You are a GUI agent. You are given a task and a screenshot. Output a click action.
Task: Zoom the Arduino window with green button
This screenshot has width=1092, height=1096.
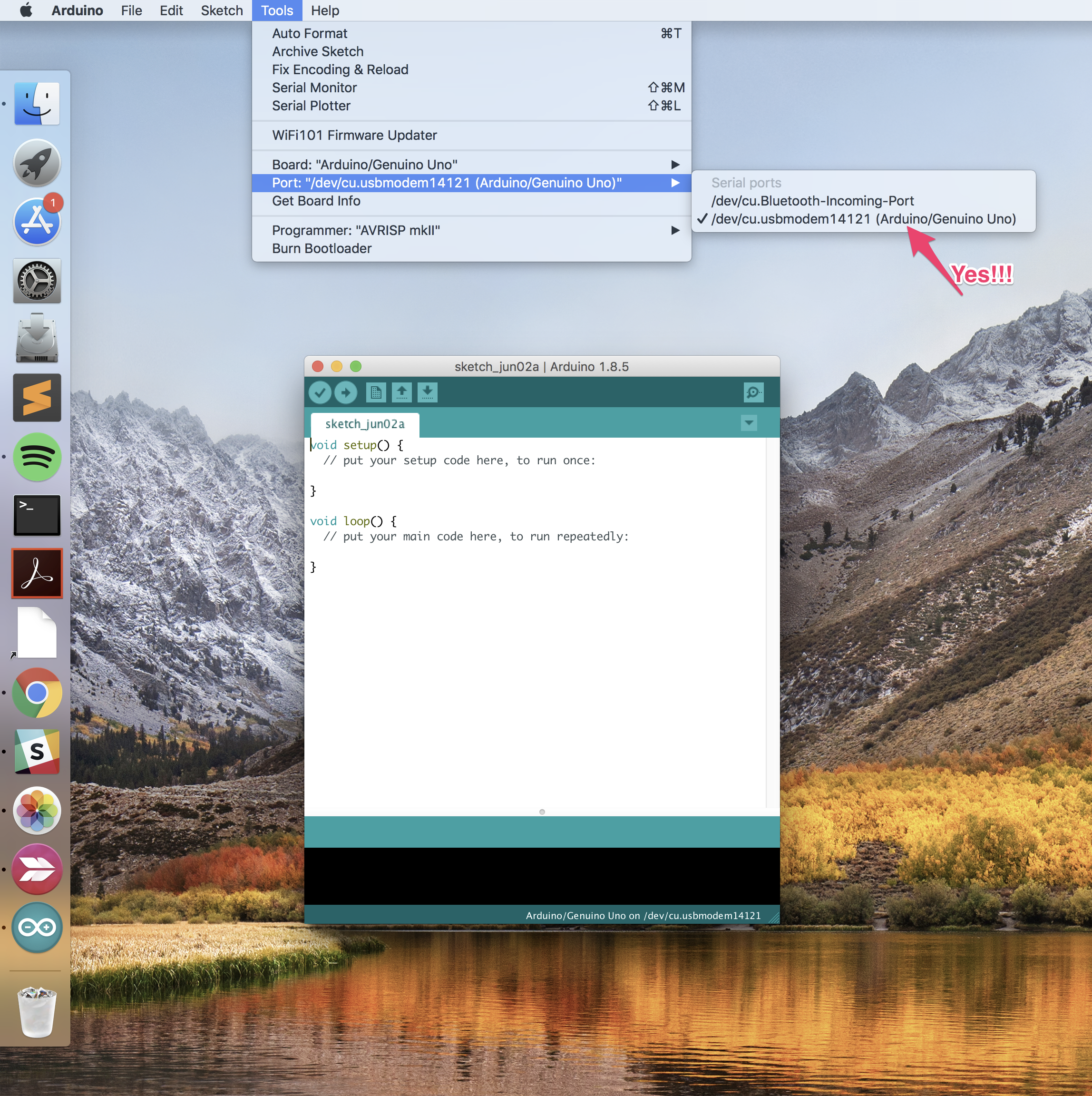tap(356, 366)
